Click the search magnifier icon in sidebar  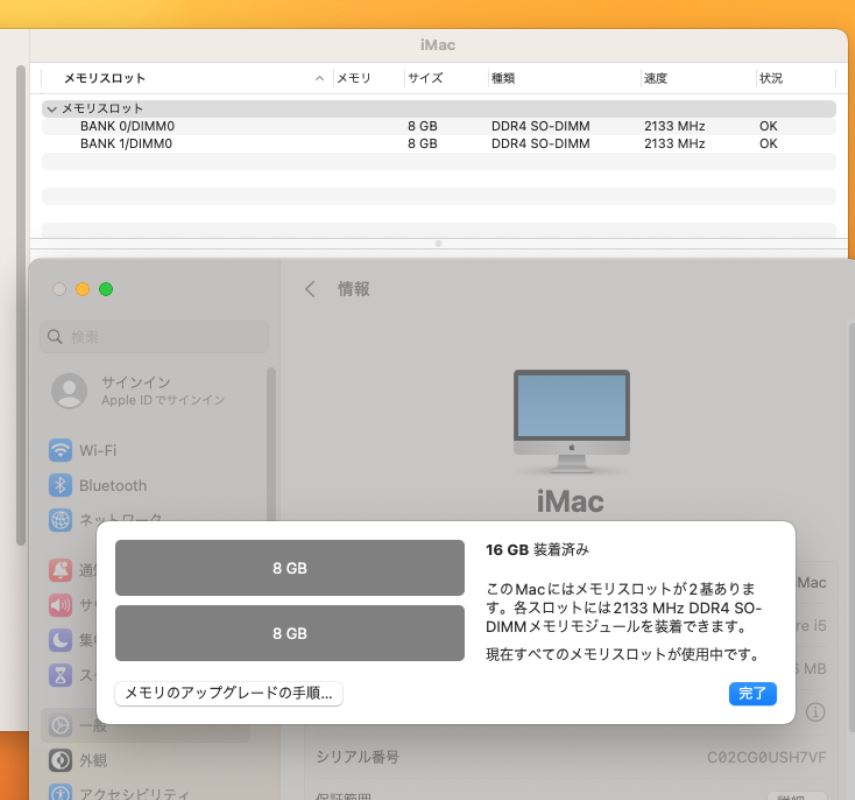coord(55,336)
